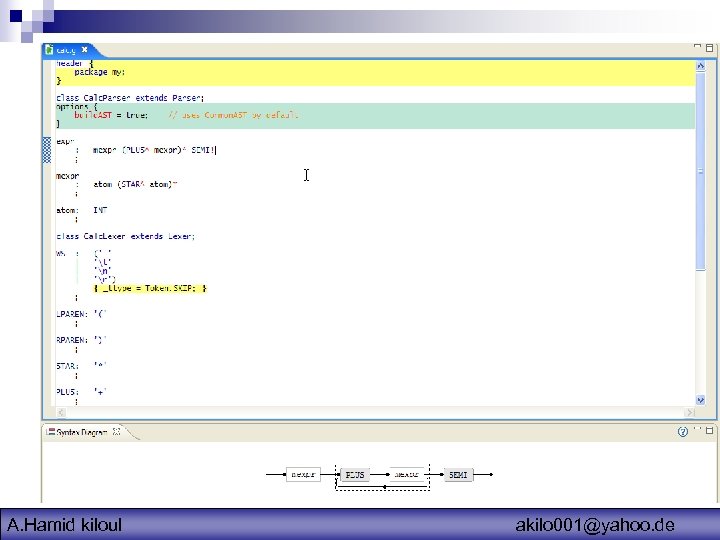Click the Syntax Diagram tab icon
720x540 pixels.
pyautogui.click(x=51, y=432)
